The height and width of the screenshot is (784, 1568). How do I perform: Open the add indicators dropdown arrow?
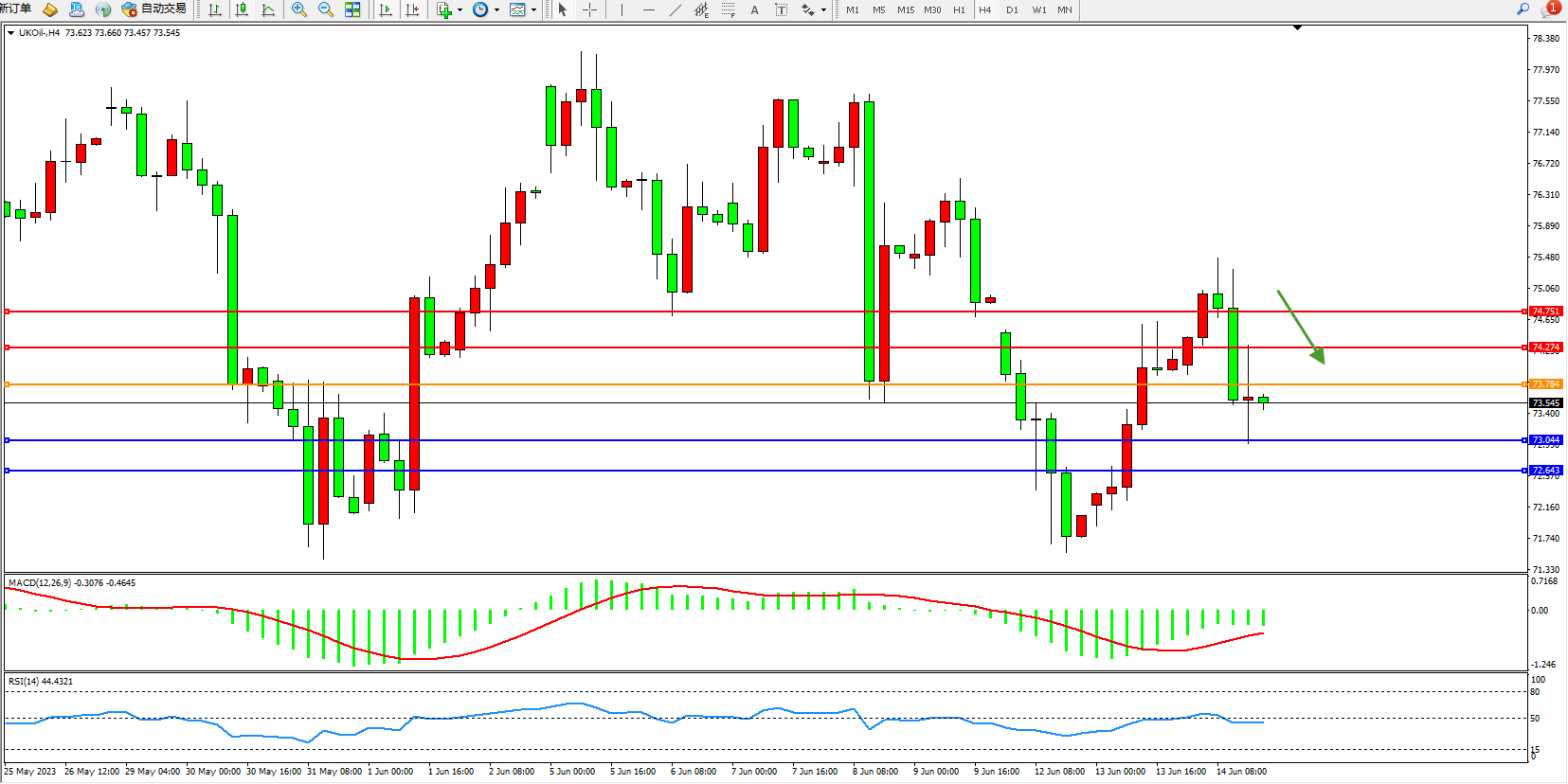[x=460, y=10]
